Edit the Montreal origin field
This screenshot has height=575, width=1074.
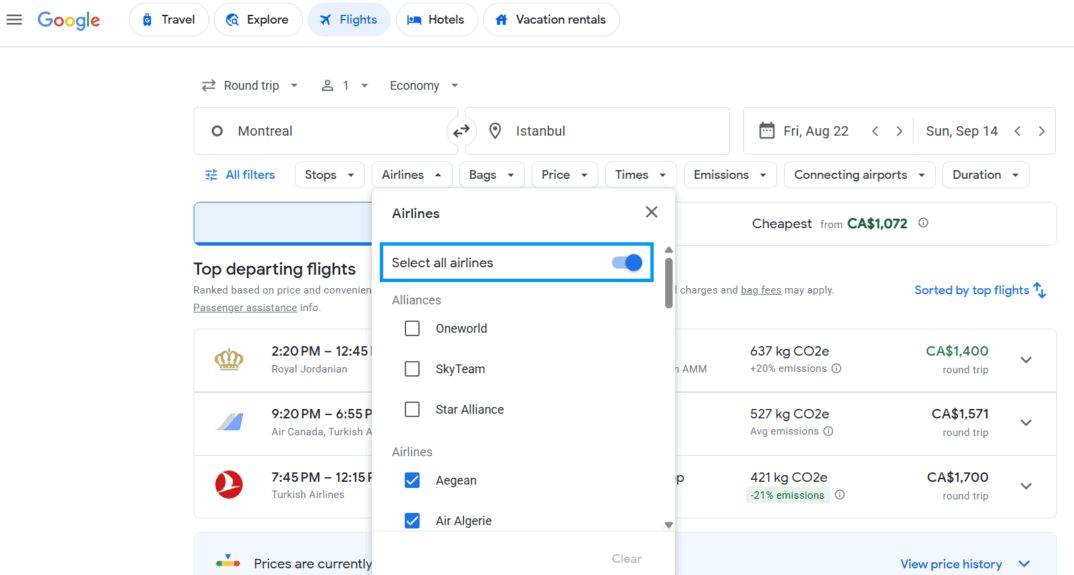click(325, 131)
